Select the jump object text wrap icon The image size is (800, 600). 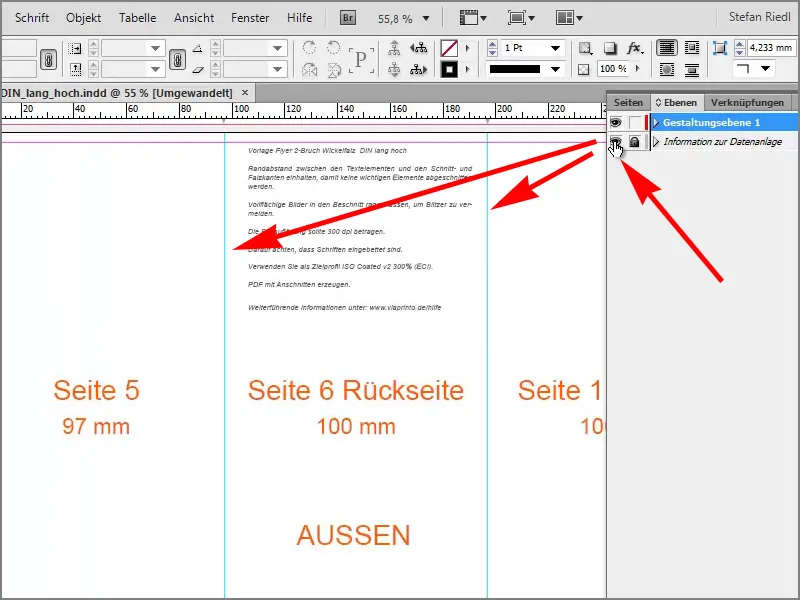(692, 69)
